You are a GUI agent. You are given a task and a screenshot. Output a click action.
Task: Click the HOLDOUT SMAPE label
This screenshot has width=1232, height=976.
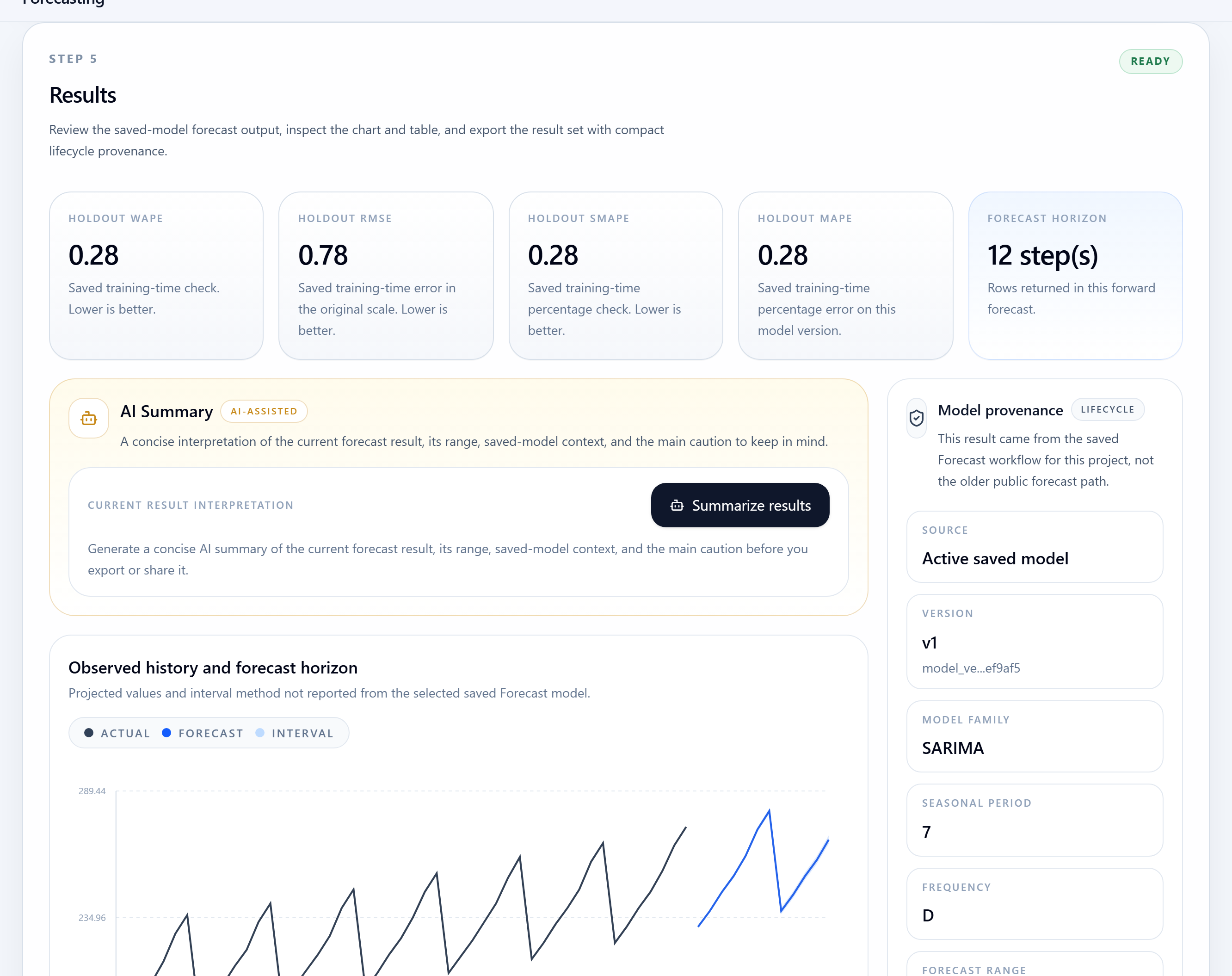579,218
